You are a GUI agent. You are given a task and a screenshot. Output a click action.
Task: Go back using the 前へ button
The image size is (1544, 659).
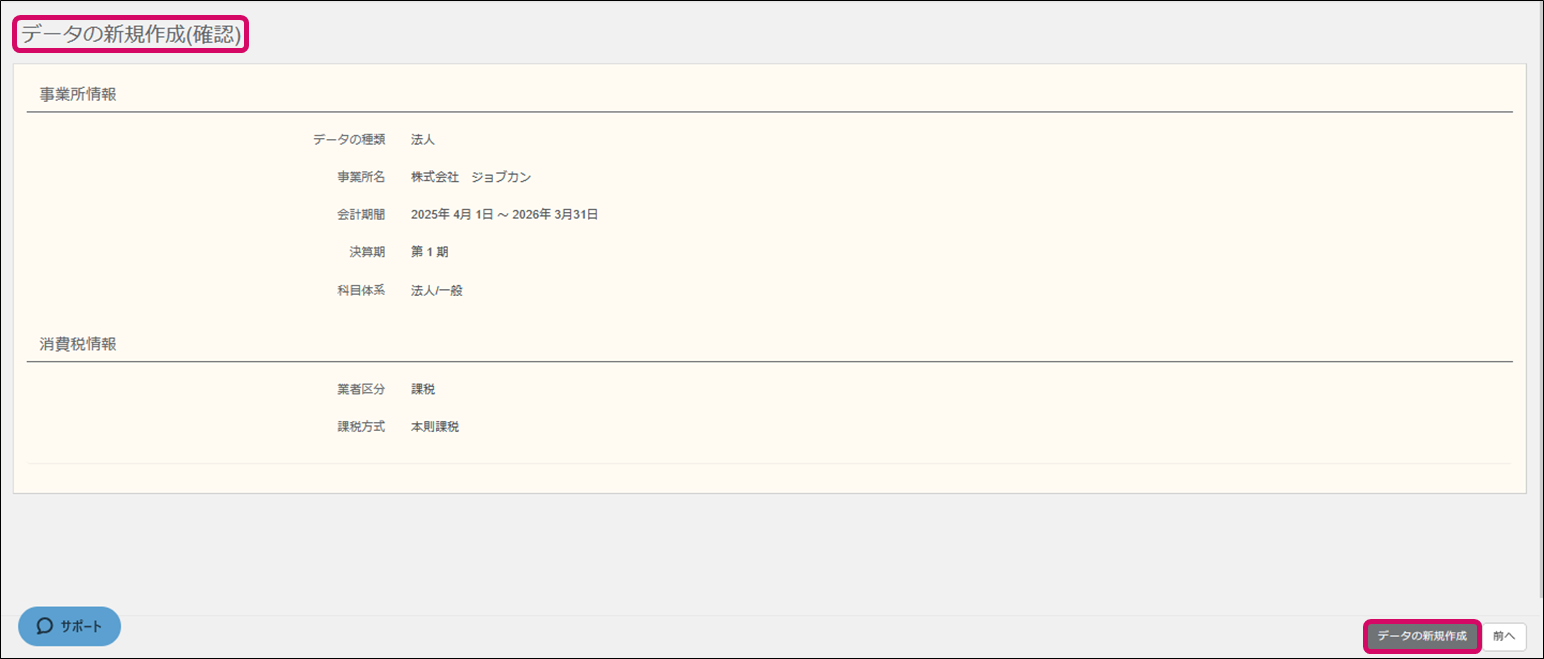1504,636
